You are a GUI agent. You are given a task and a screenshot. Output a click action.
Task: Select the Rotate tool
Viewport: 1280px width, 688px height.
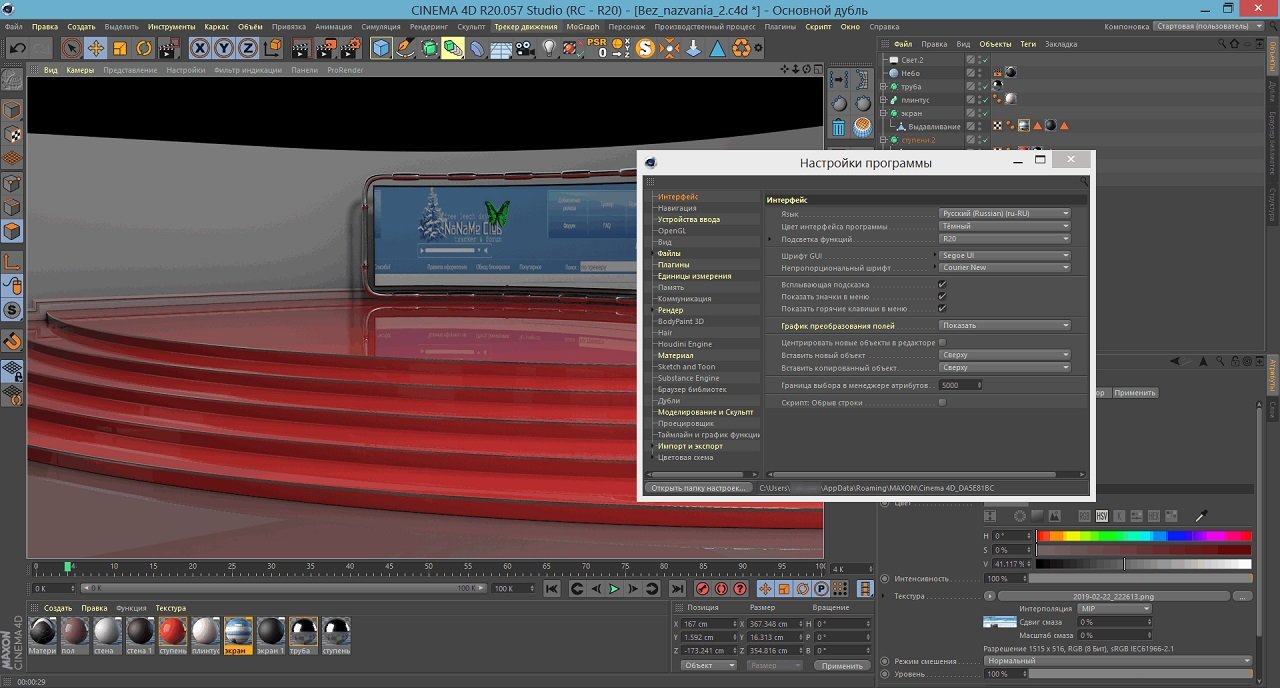(144, 48)
